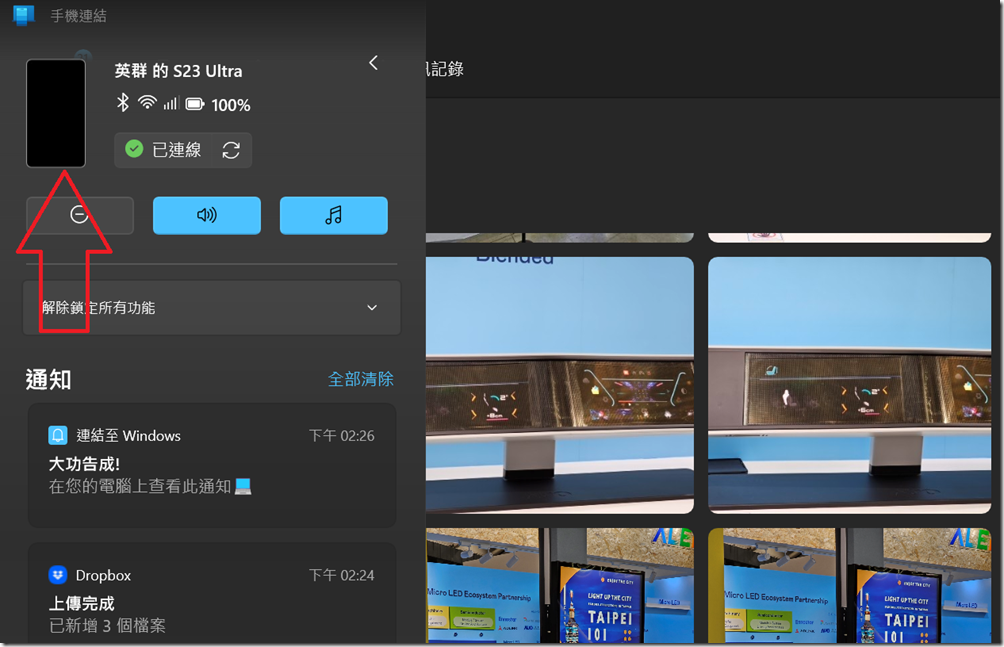Click the Dropbox notification icon

coord(58,575)
